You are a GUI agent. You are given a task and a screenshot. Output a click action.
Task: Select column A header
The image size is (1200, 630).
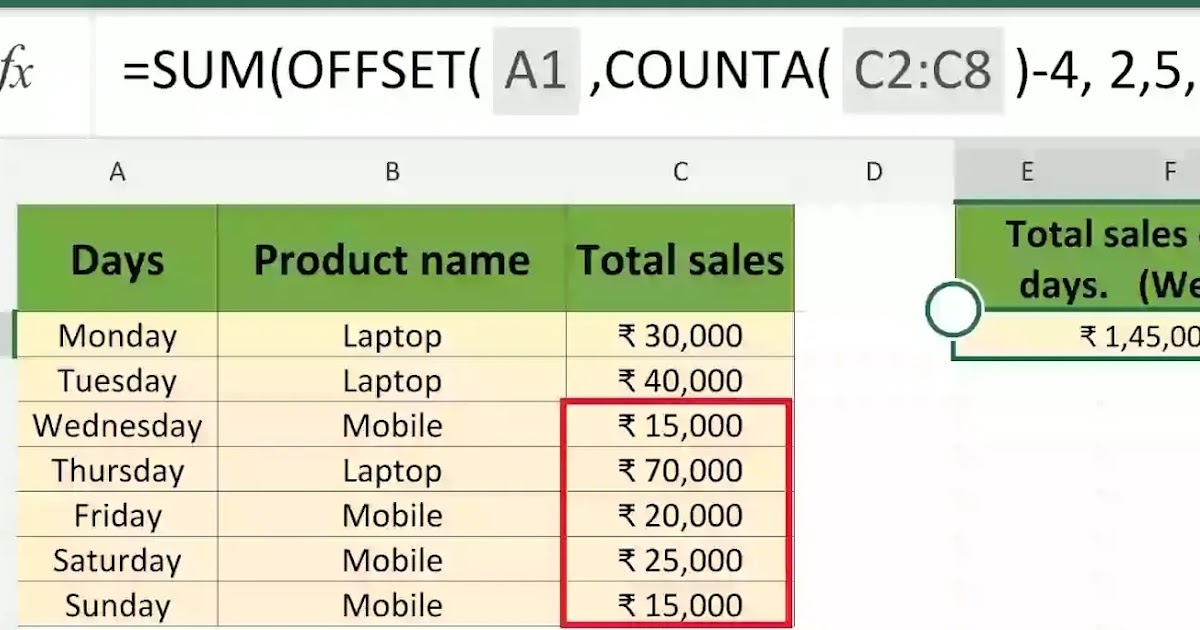[x=117, y=171]
